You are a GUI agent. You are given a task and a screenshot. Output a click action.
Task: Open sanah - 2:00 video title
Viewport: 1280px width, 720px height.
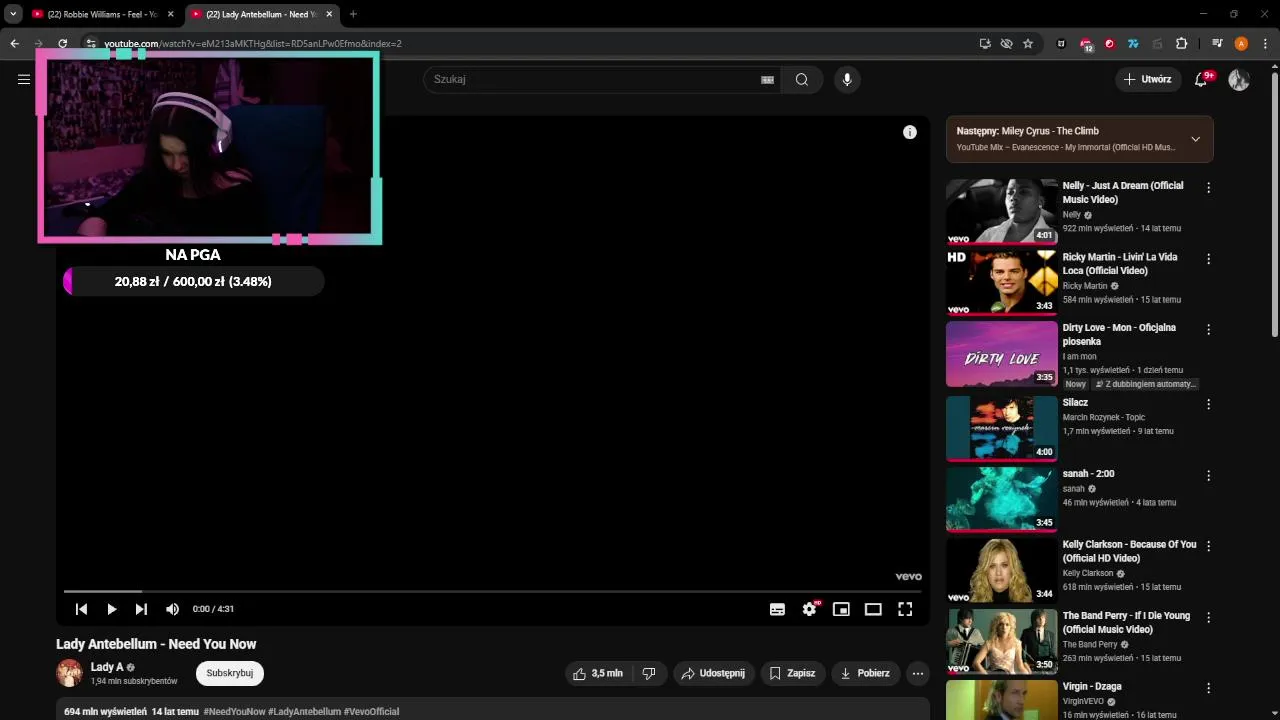(x=1088, y=474)
